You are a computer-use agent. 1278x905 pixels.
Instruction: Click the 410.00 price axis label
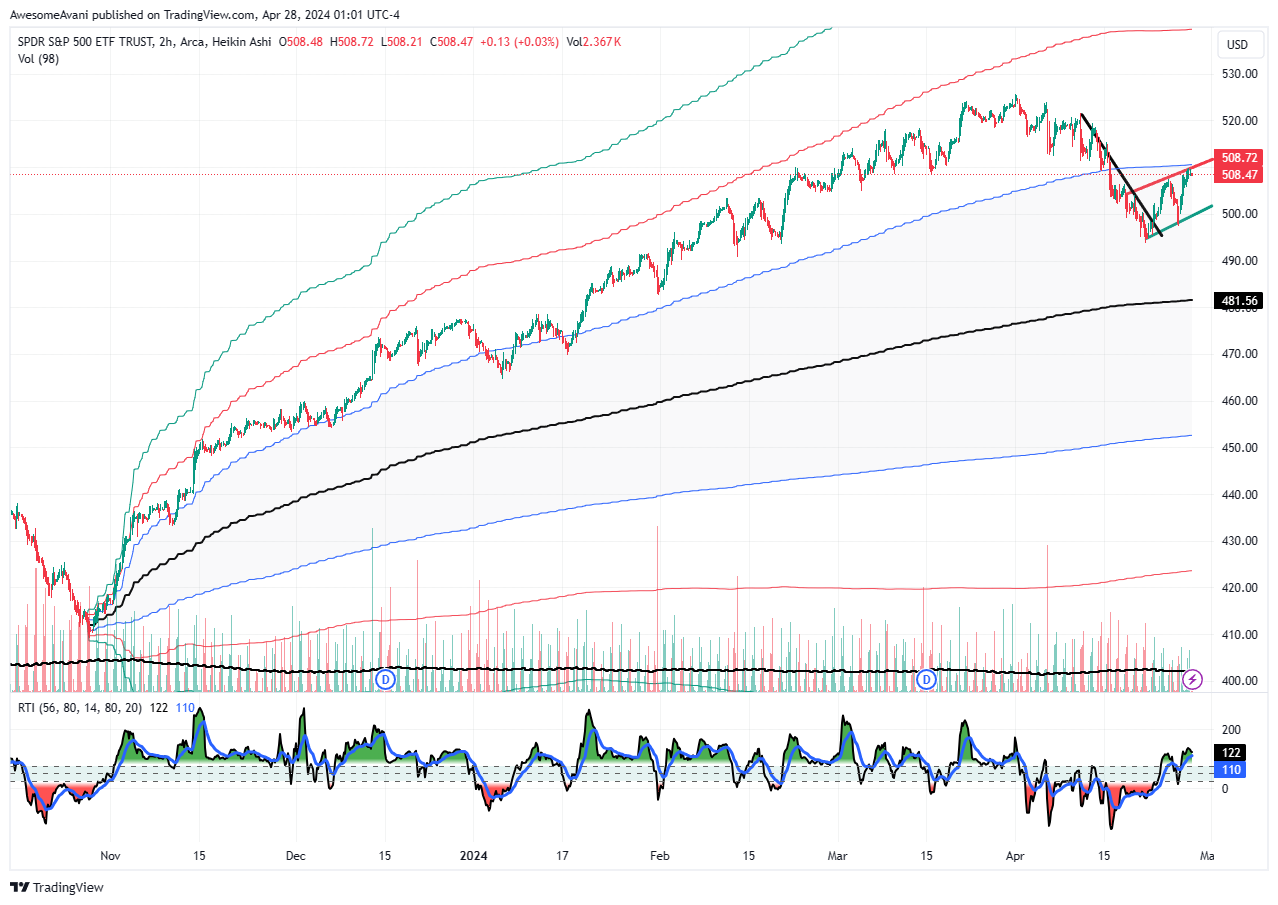point(1238,635)
